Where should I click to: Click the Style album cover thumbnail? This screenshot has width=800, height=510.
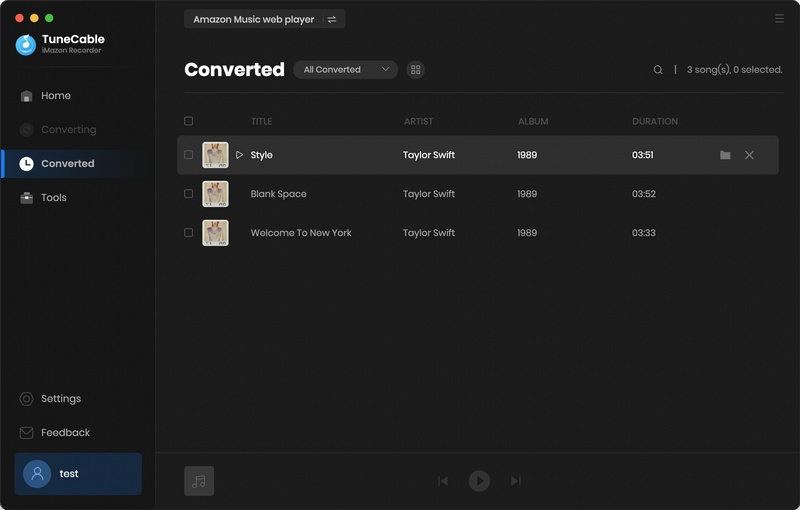[215, 155]
